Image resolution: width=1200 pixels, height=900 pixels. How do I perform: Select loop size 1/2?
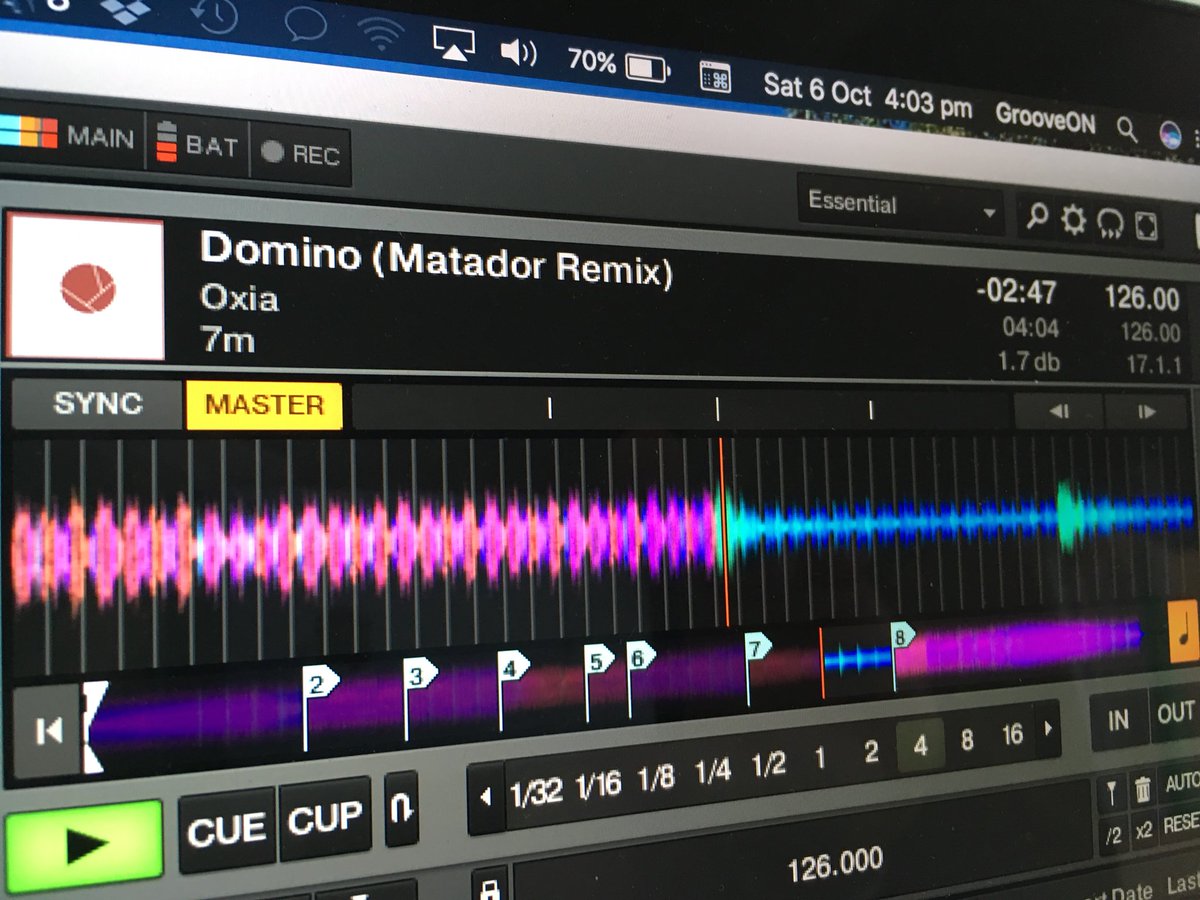click(x=769, y=765)
